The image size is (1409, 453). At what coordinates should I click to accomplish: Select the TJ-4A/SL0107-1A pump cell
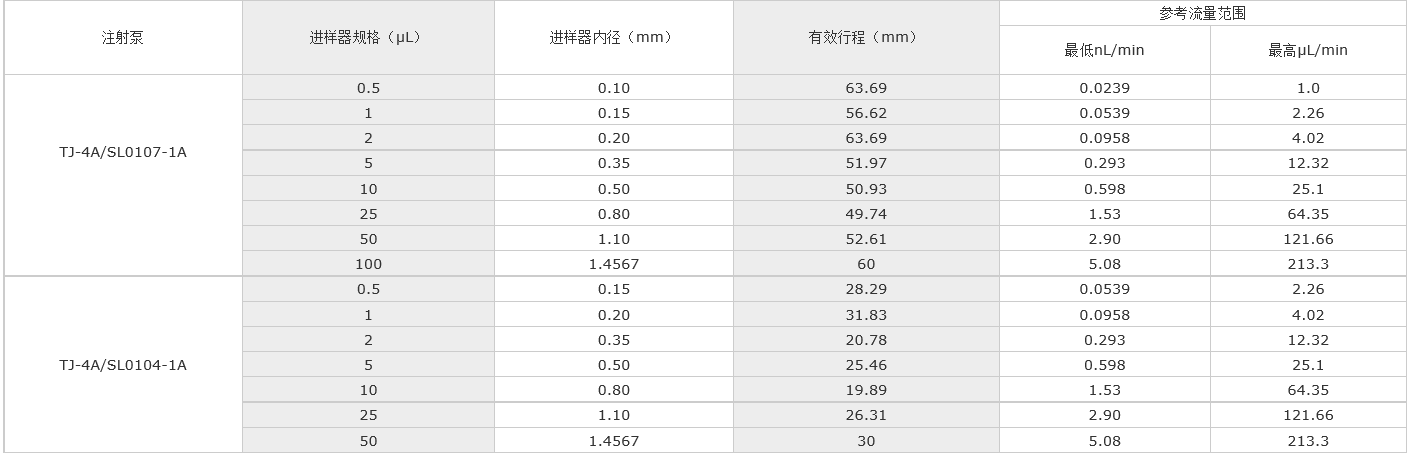(122, 153)
